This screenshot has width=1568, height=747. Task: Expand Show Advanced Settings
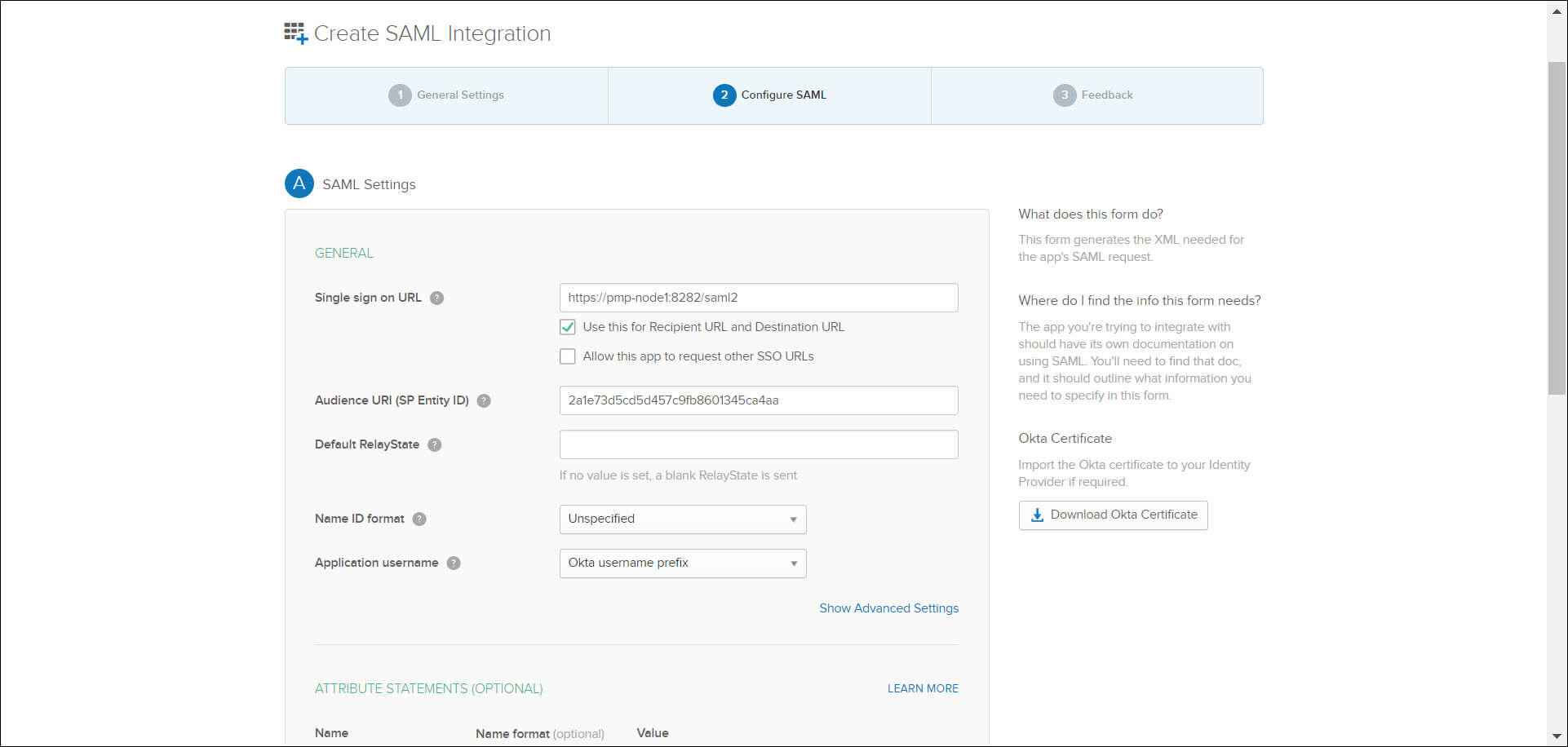click(x=888, y=608)
